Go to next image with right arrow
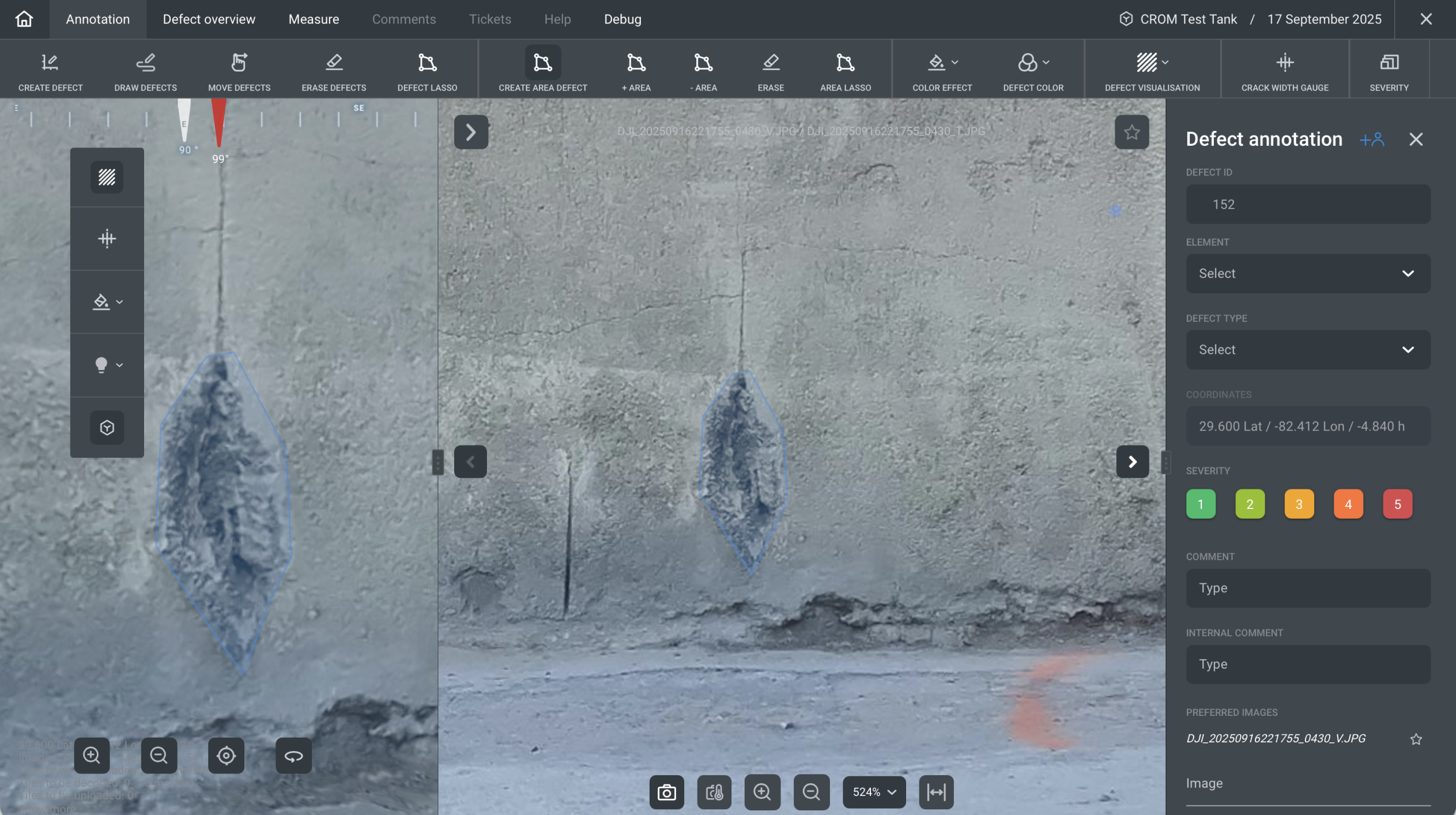This screenshot has height=815, width=1456. (1132, 462)
